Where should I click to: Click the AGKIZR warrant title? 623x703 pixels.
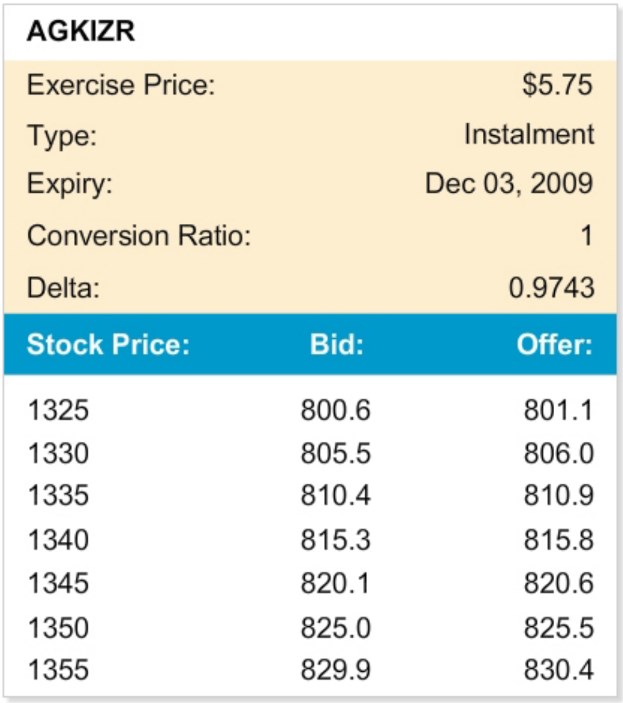tap(81, 31)
